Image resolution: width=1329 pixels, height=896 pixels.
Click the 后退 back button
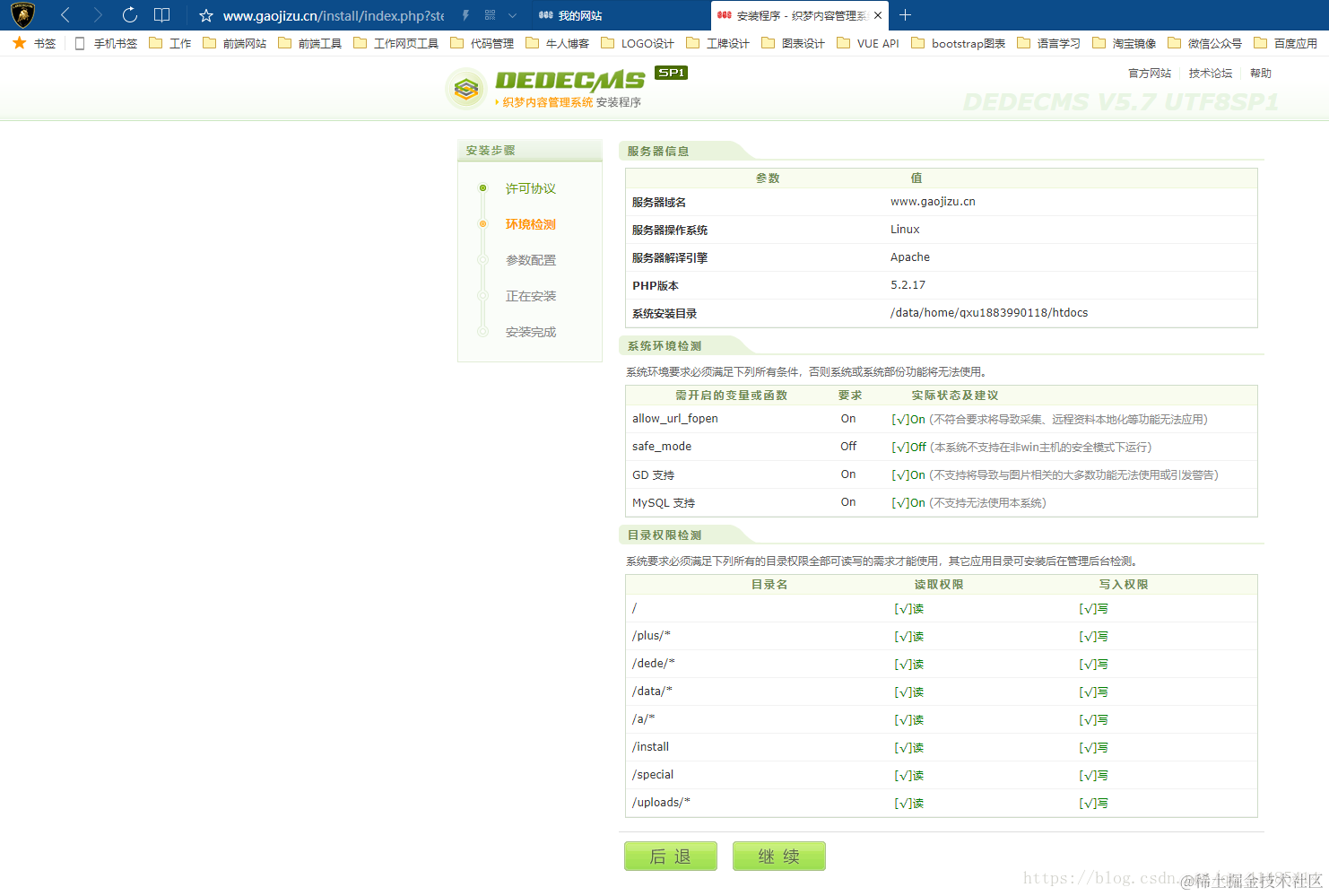tap(671, 856)
